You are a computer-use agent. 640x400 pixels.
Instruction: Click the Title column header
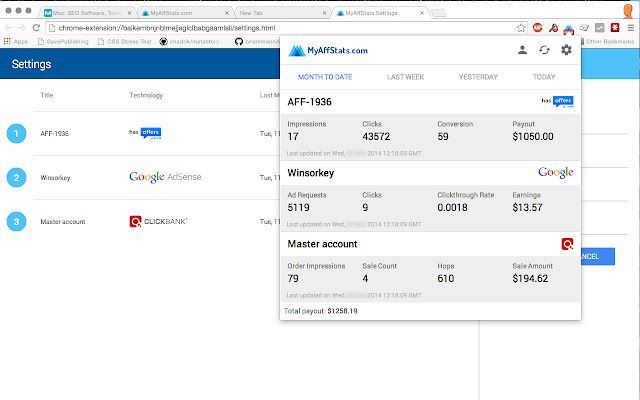(x=47, y=95)
